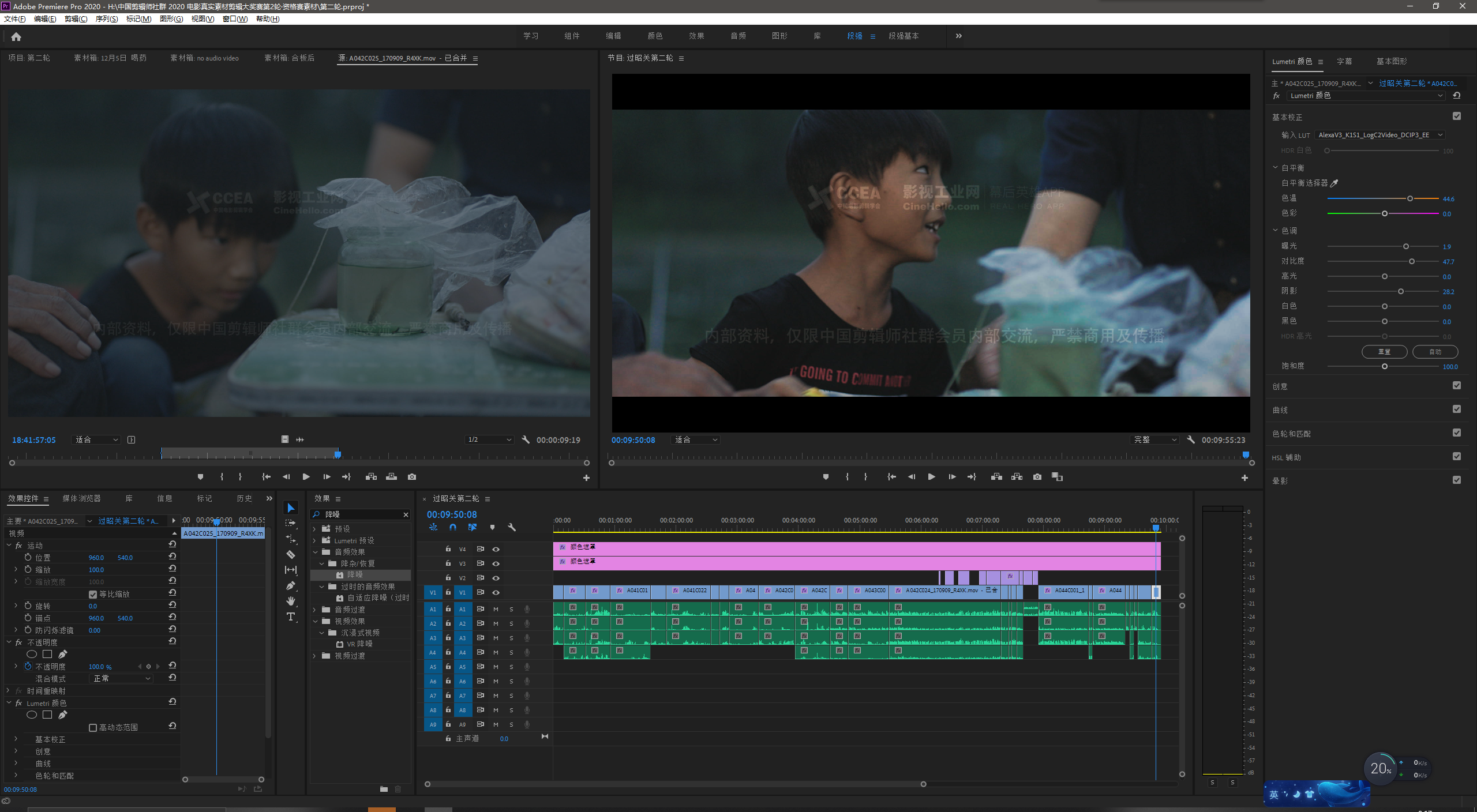Click the home icon
Image resolution: width=1477 pixels, height=812 pixels.
click(16, 36)
